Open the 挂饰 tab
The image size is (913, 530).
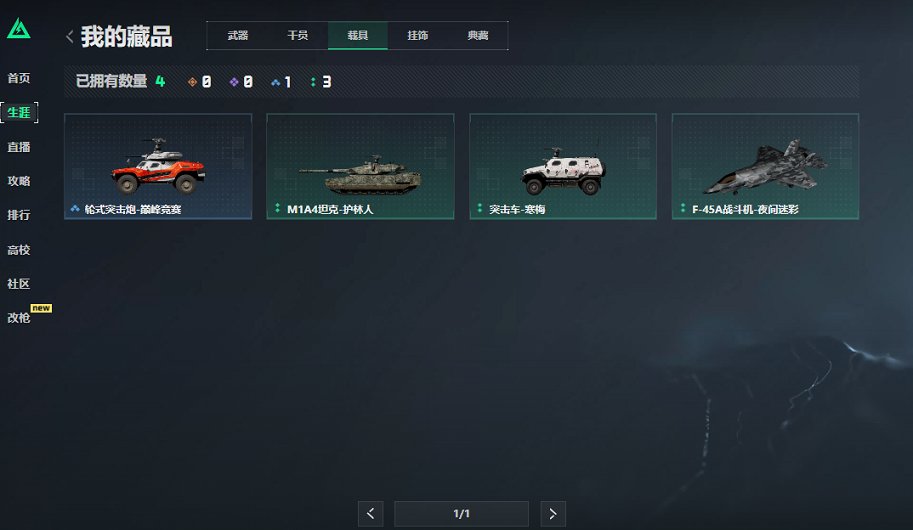pyautogui.click(x=417, y=36)
